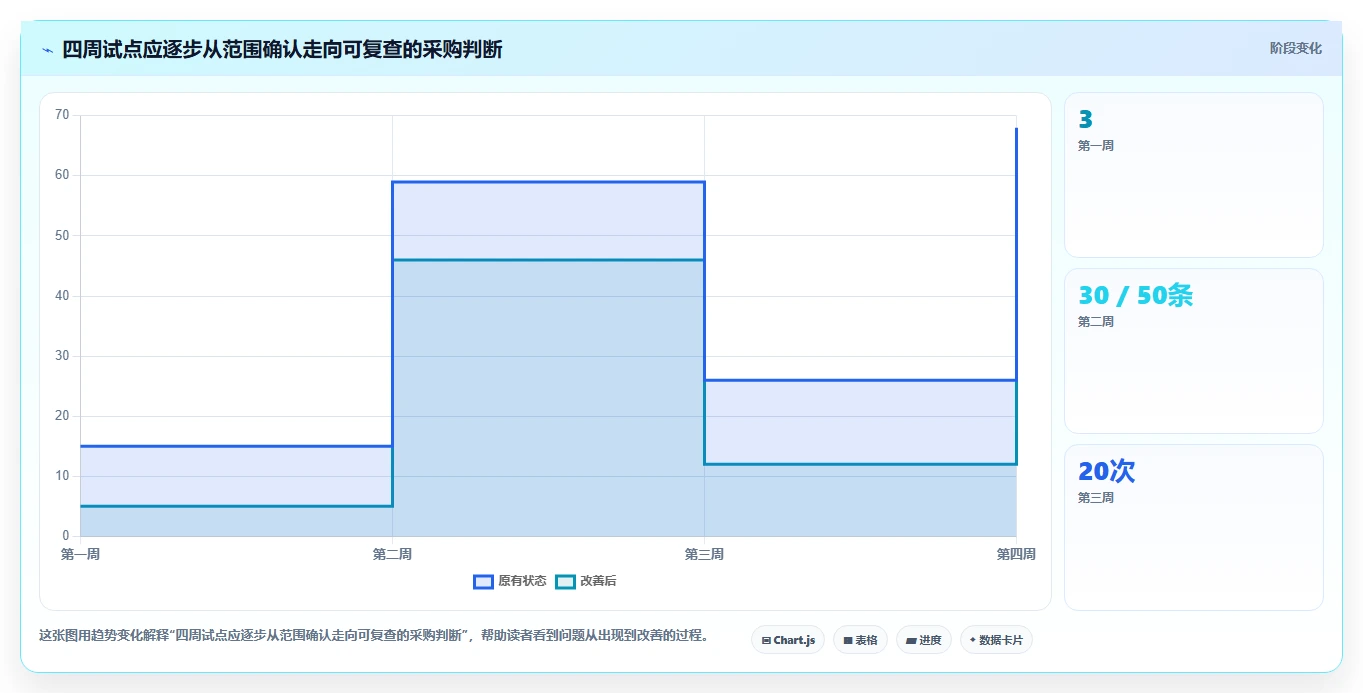Click the 原有状态 step line at 15
Viewport: 1363px width, 693px height.
click(236, 446)
